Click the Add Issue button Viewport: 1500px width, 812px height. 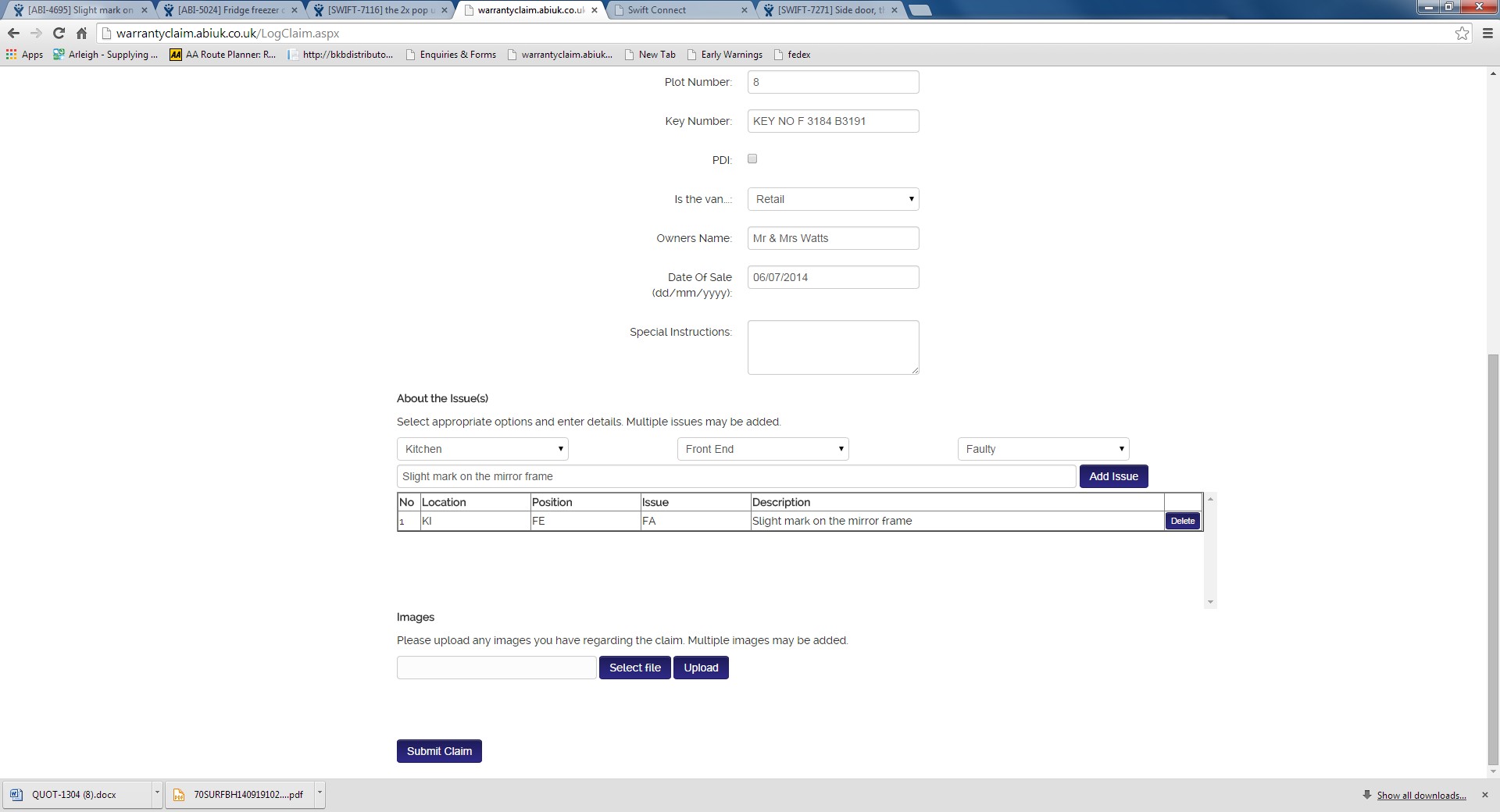(x=1113, y=476)
